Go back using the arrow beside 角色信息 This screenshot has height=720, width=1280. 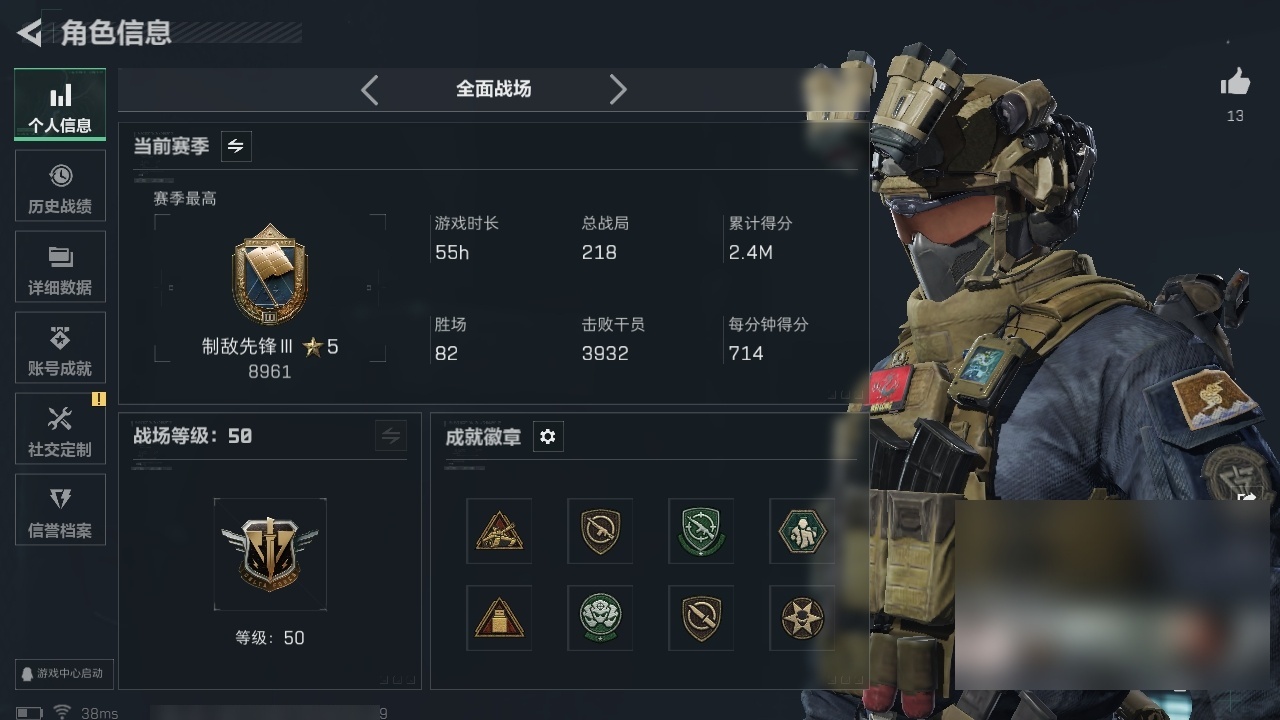(29, 33)
